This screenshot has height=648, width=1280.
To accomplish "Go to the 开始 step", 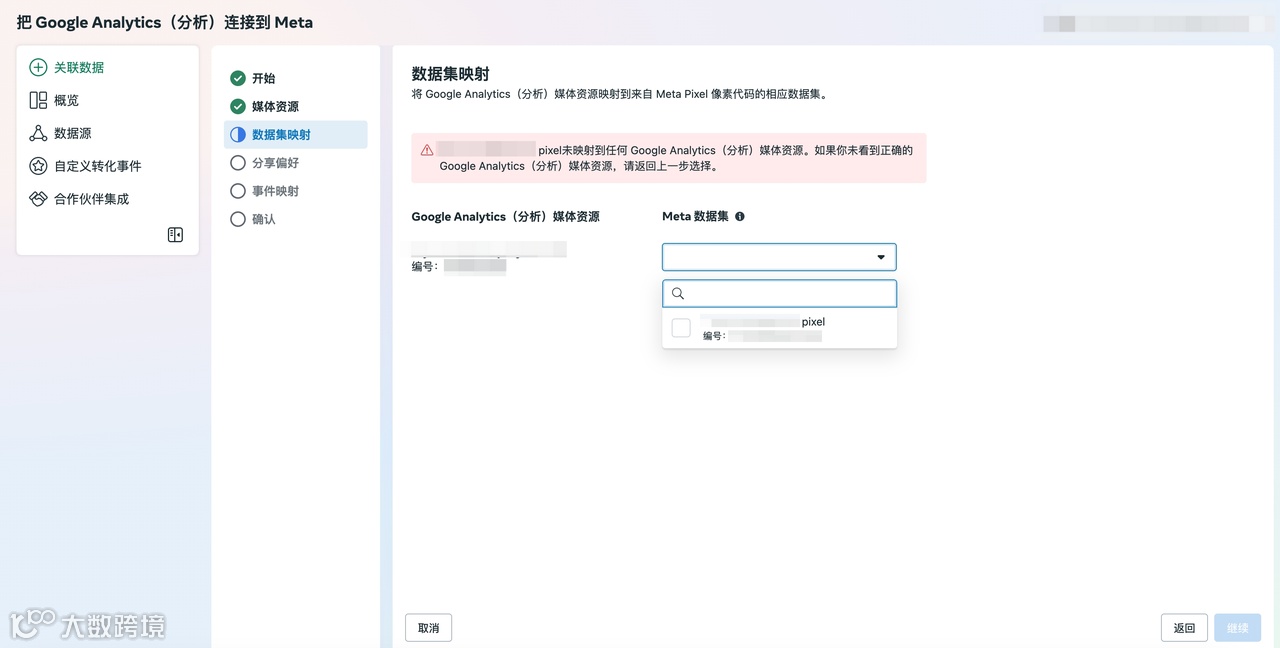I will pyautogui.click(x=264, y=78).
